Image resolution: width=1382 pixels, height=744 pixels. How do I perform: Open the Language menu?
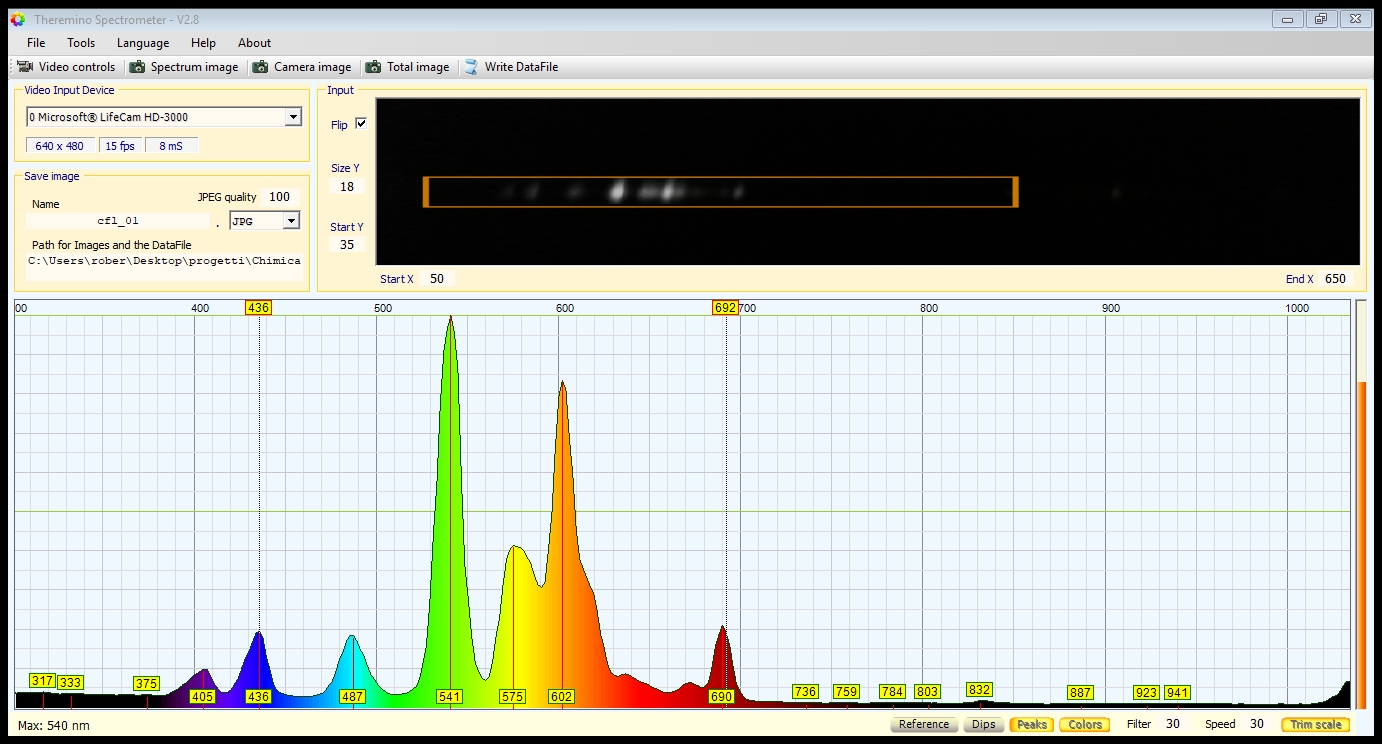[143, 43]
